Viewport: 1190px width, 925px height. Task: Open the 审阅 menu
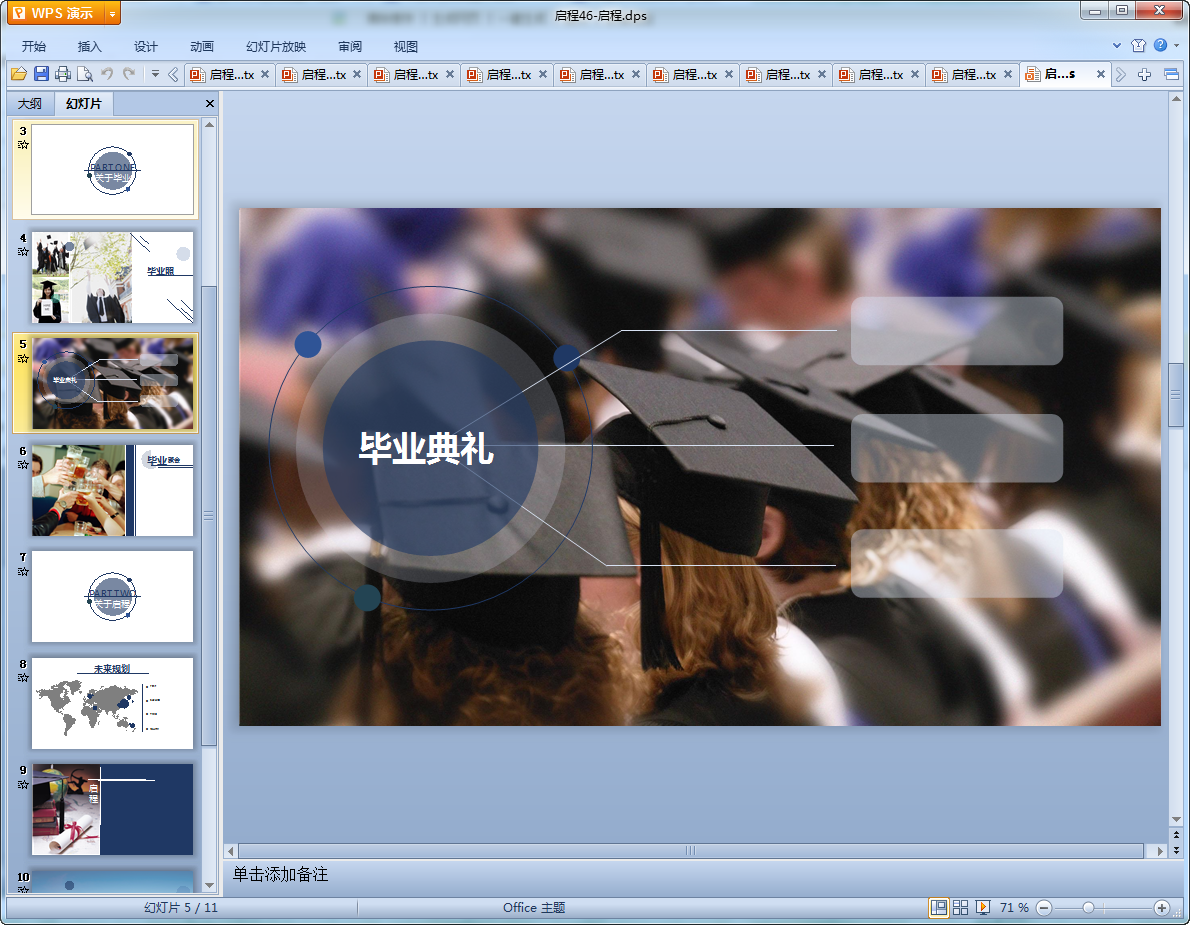[x=350, y=46]
